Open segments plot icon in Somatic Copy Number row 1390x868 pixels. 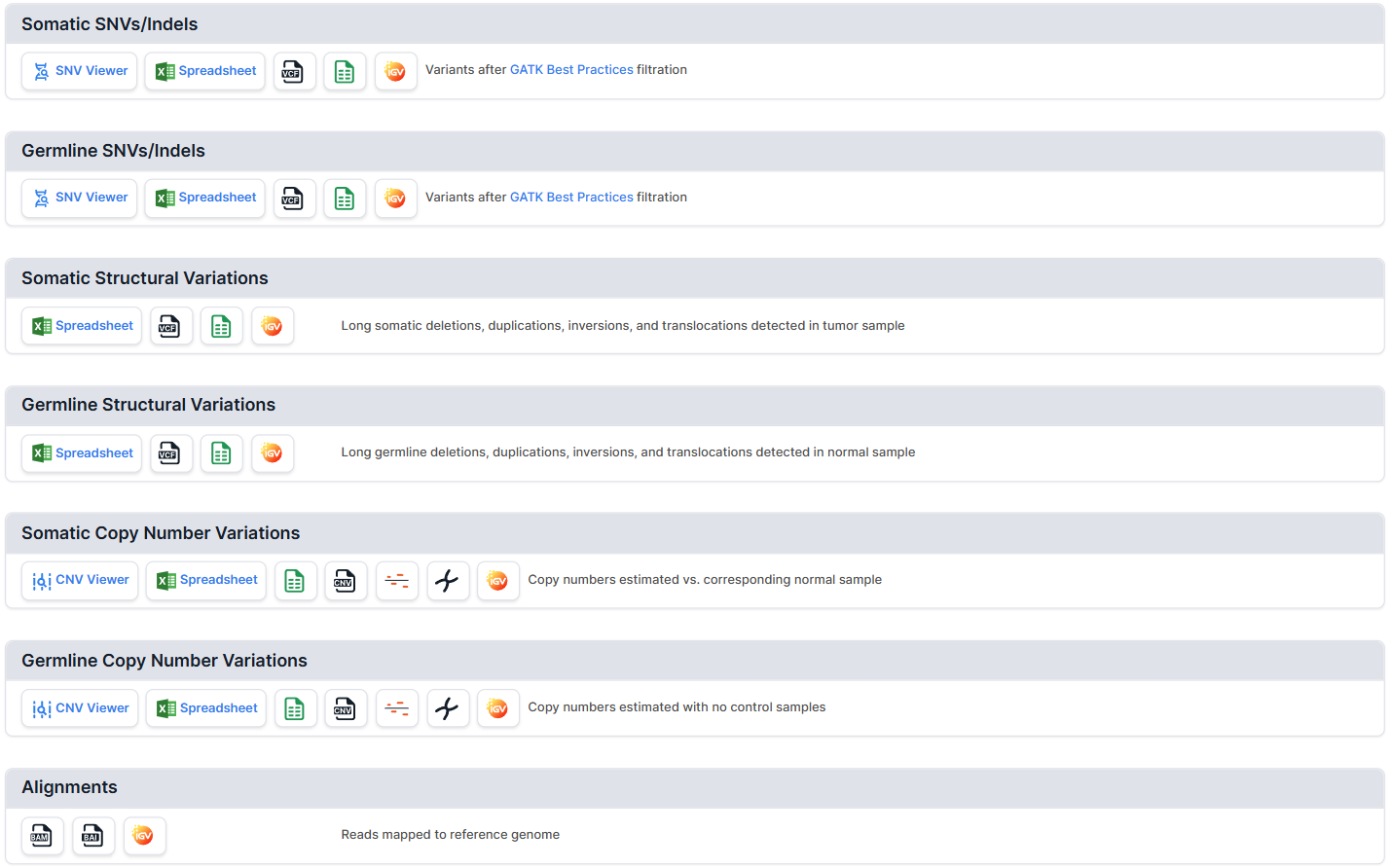(x=396, y=581)
